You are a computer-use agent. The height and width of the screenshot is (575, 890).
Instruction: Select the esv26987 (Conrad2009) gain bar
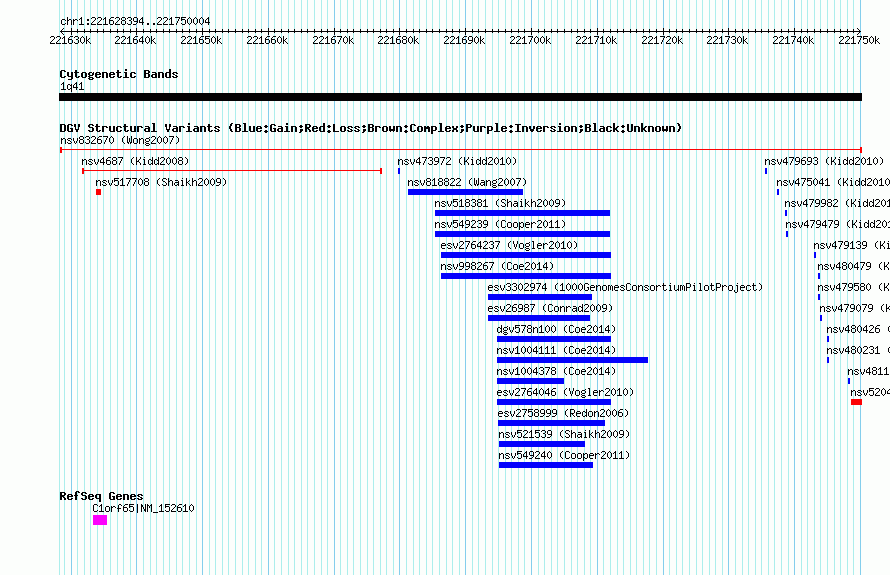click(539, 318)
